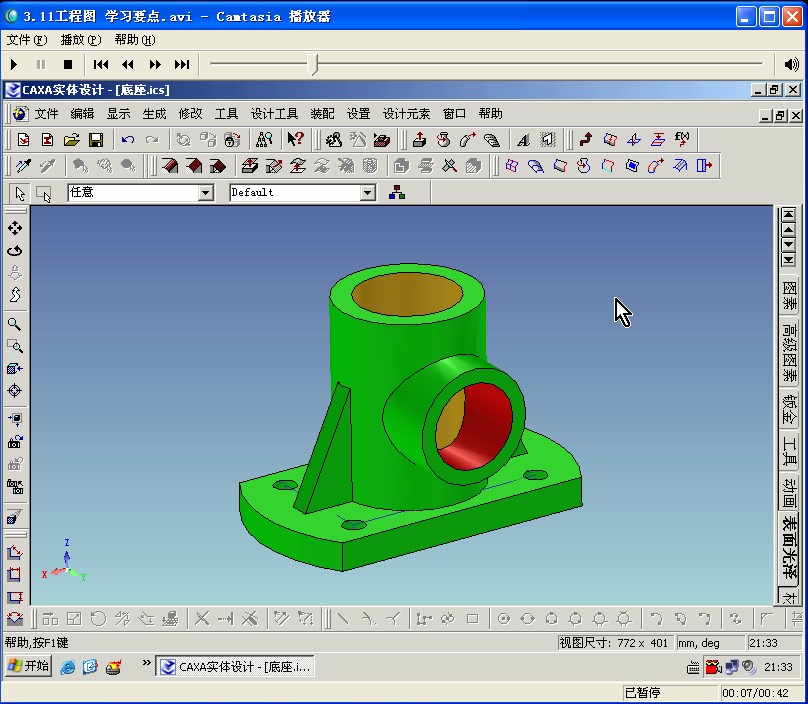This screenshot has height=704, width=808.
Task: Expand the 任意 selection filter dropdown
Action: tap(206, 193)
